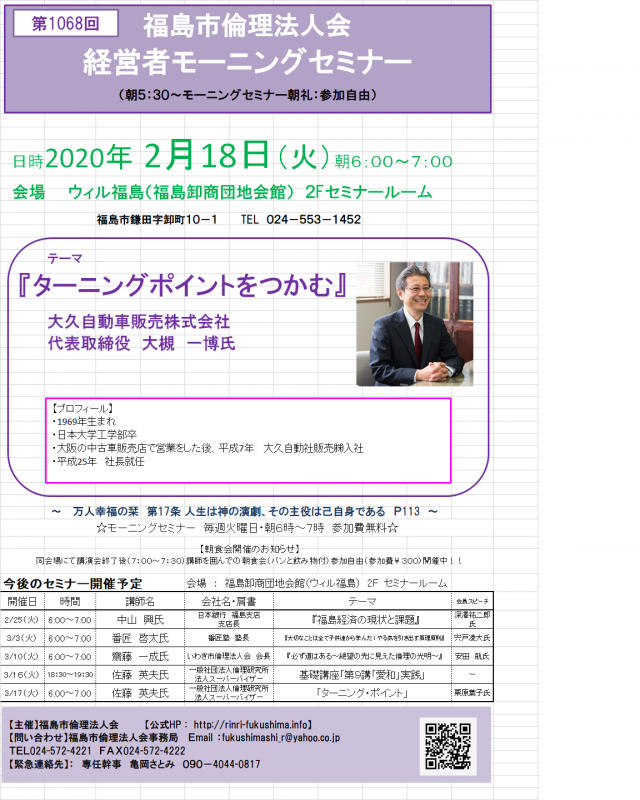Click the 2月18日 date text
Viewport: 640px width, 800px height.
pos(207,157)
